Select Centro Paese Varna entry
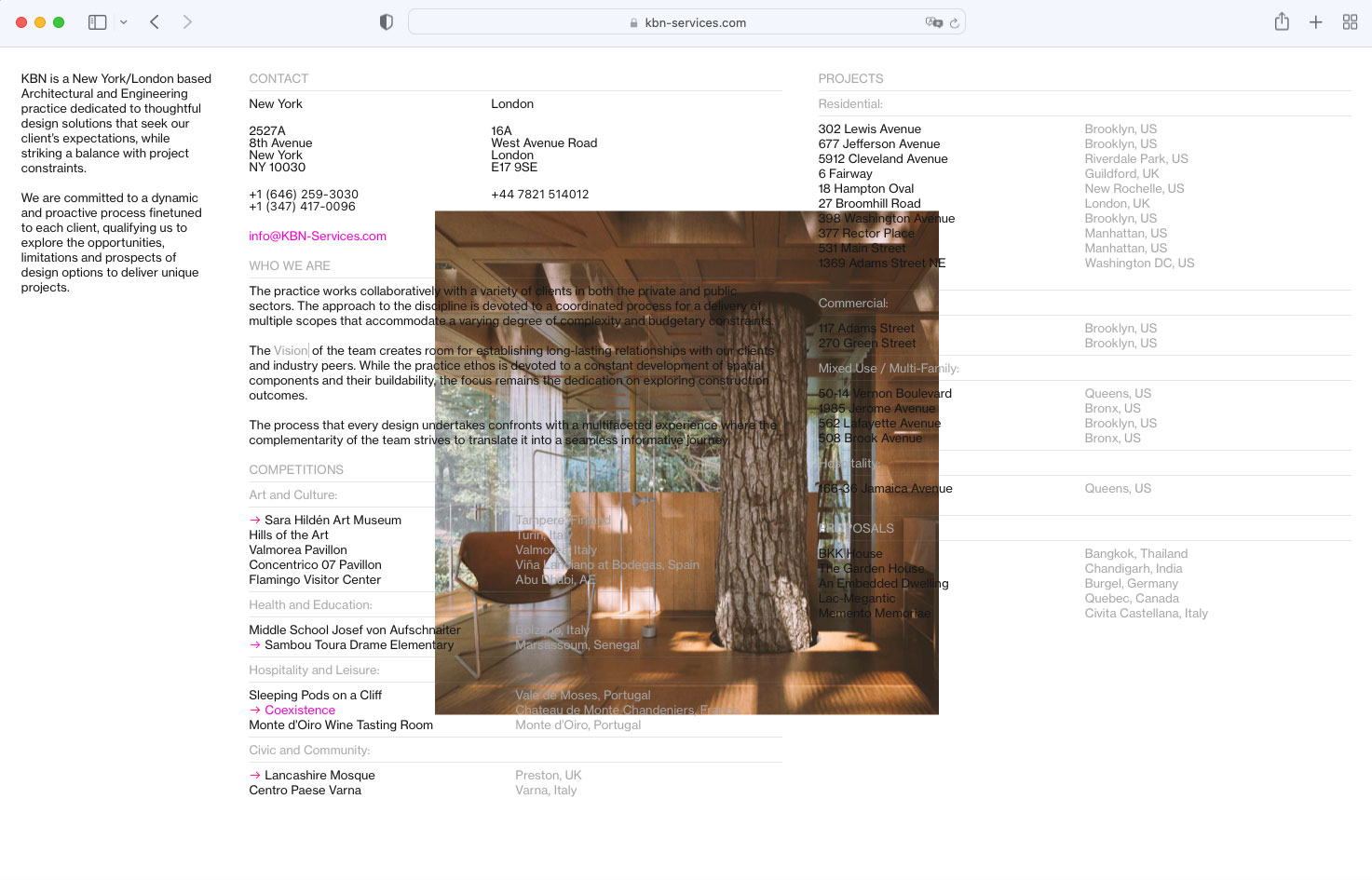The height and width of the screenshot is (880, 1372). tap(305, 791)
